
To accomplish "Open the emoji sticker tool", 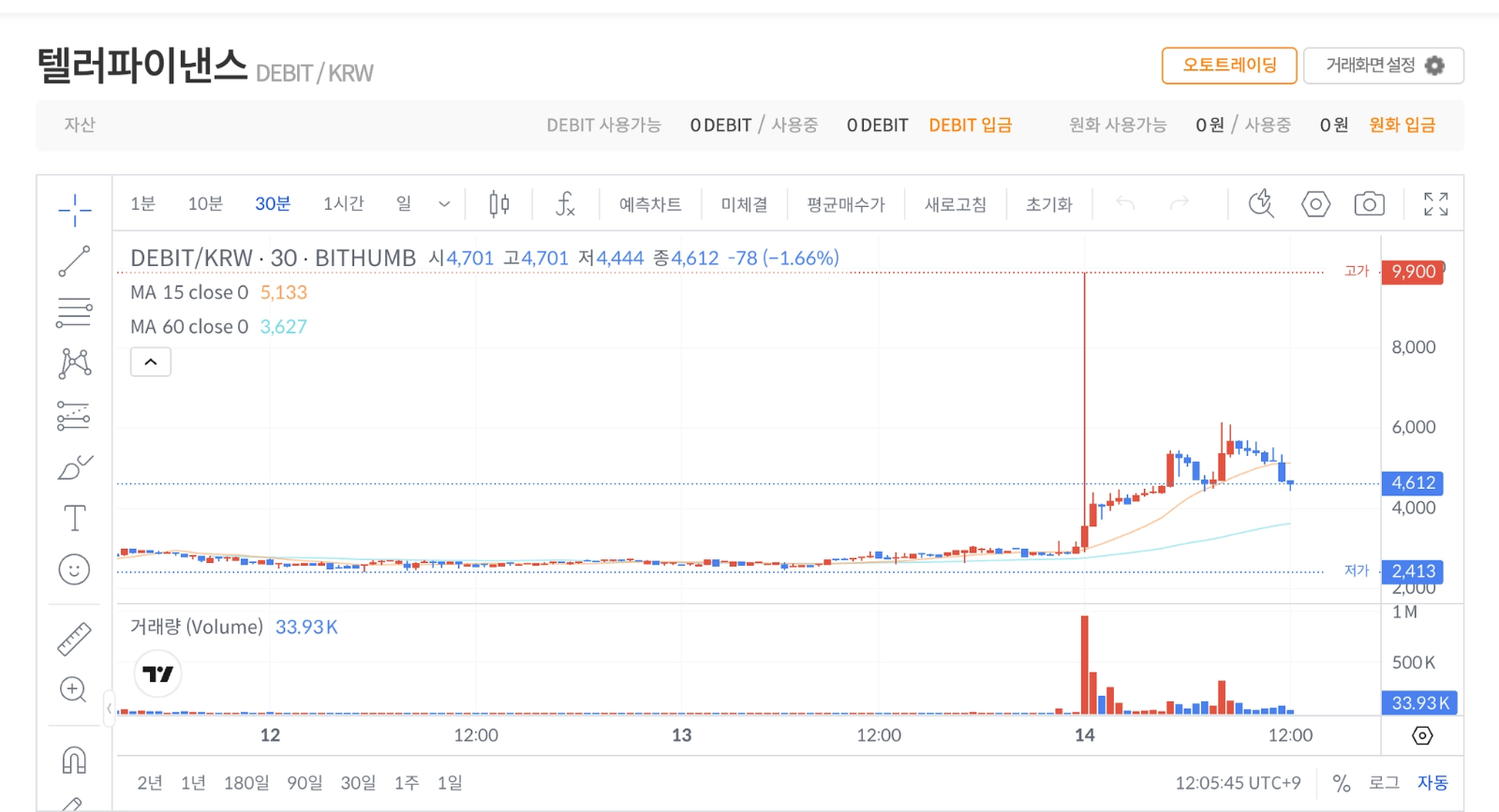I will point(74,569).
